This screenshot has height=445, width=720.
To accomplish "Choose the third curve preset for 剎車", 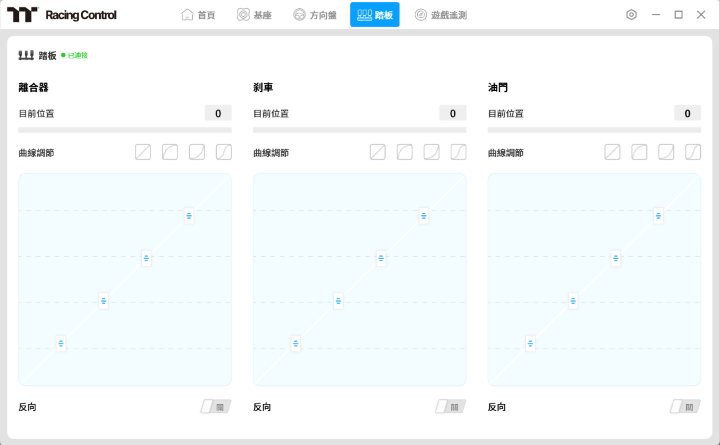I will point(431,152).
